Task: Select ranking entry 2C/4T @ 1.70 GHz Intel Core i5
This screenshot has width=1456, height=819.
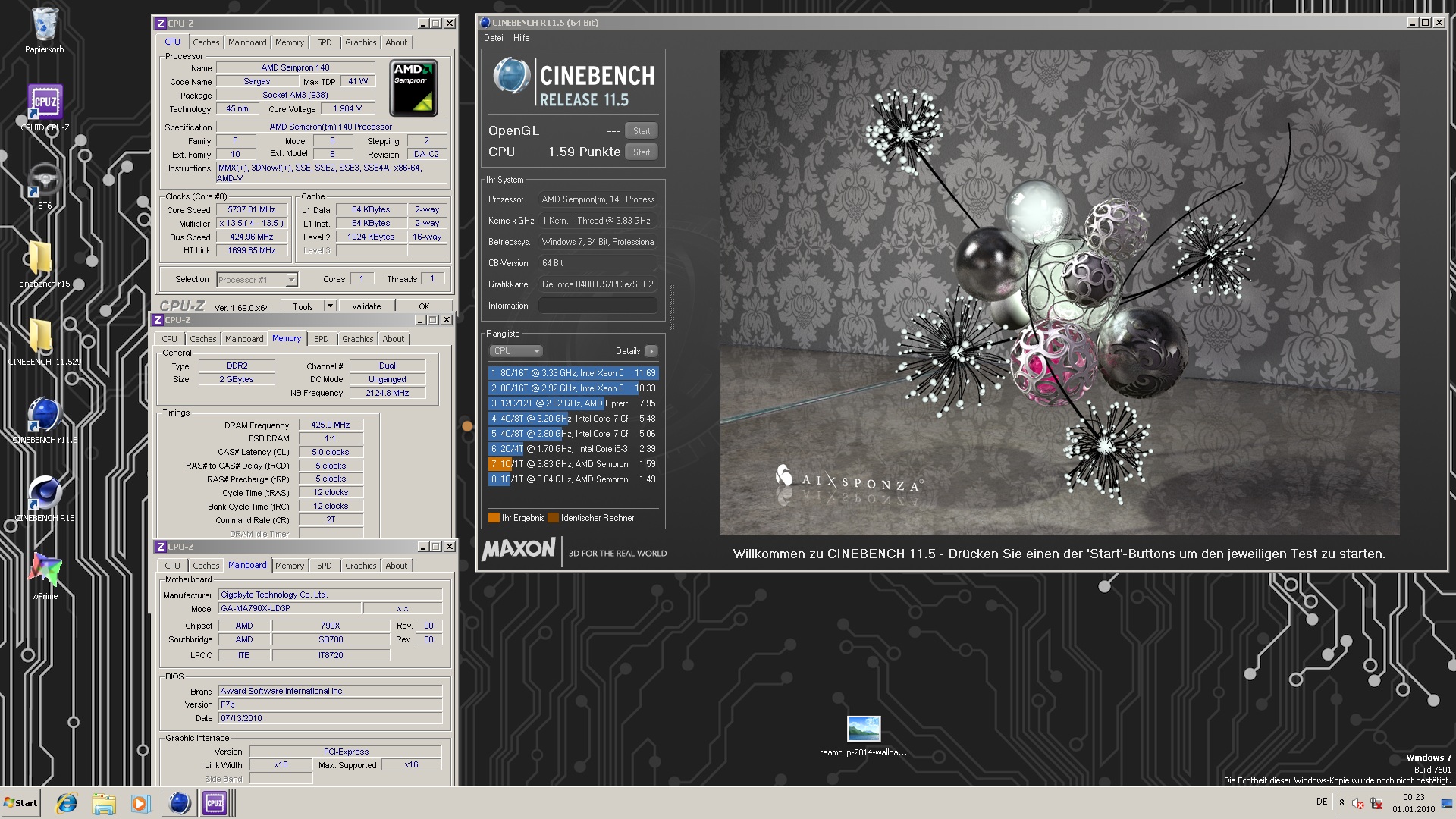Action: coord(573,449)
